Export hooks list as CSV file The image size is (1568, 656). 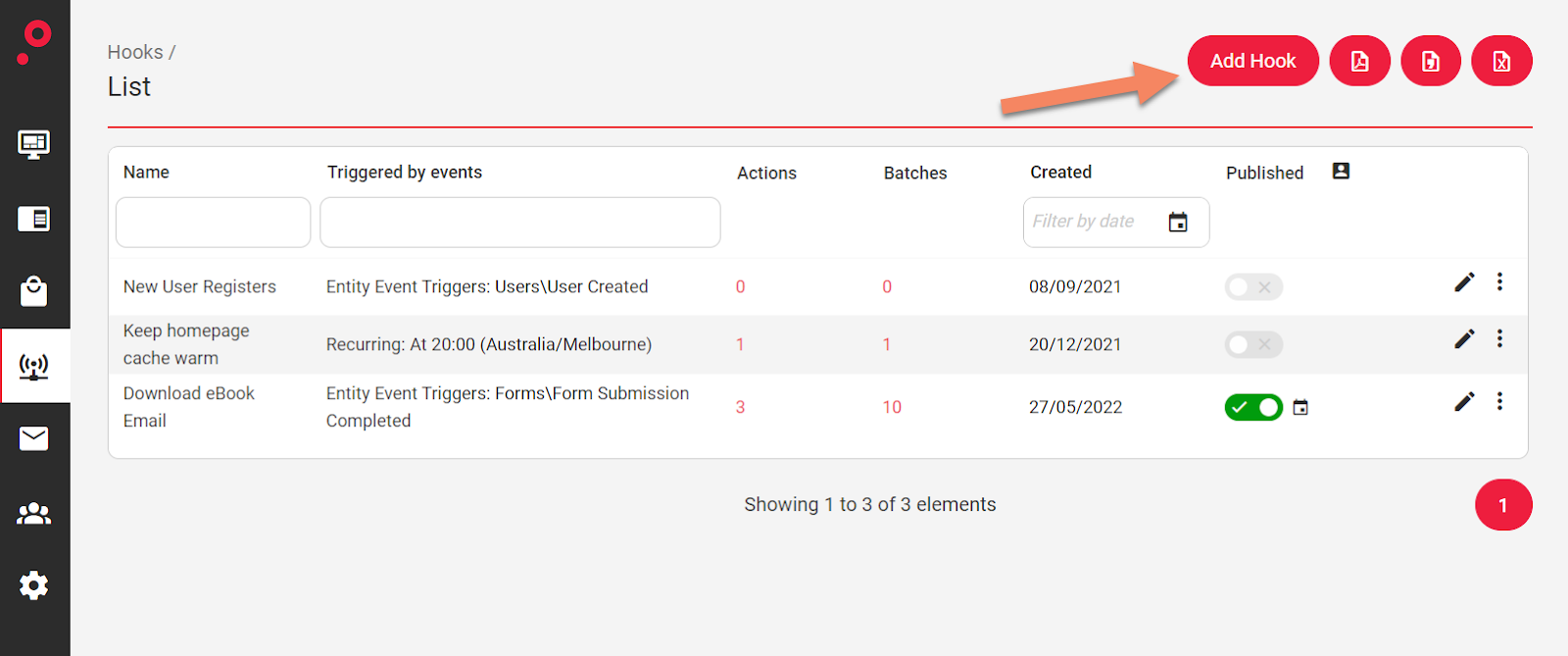click(x=1431, y=61)
